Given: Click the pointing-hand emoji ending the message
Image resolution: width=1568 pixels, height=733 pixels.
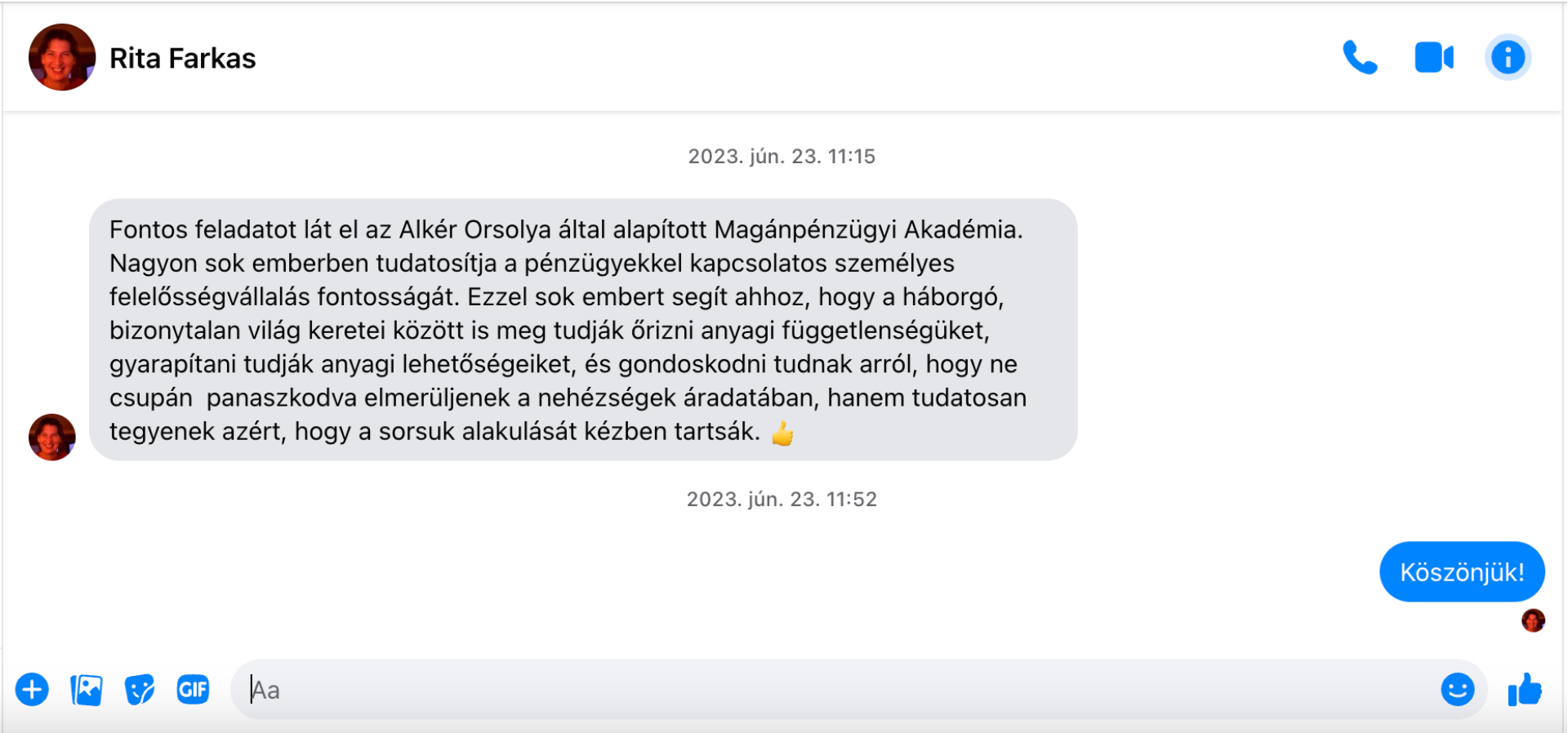Looking at the screenshot, I should [782, 433].
